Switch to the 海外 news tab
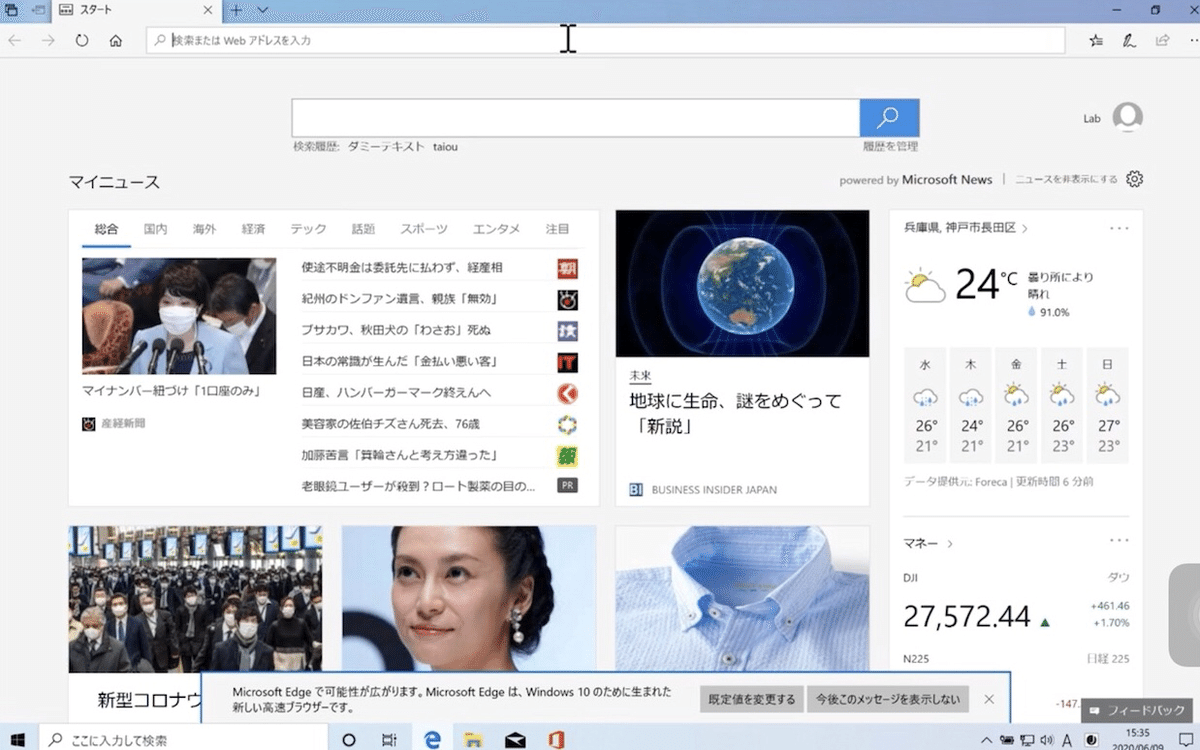This screenshot has width=1200, height=750. click(x=204, y=229)
